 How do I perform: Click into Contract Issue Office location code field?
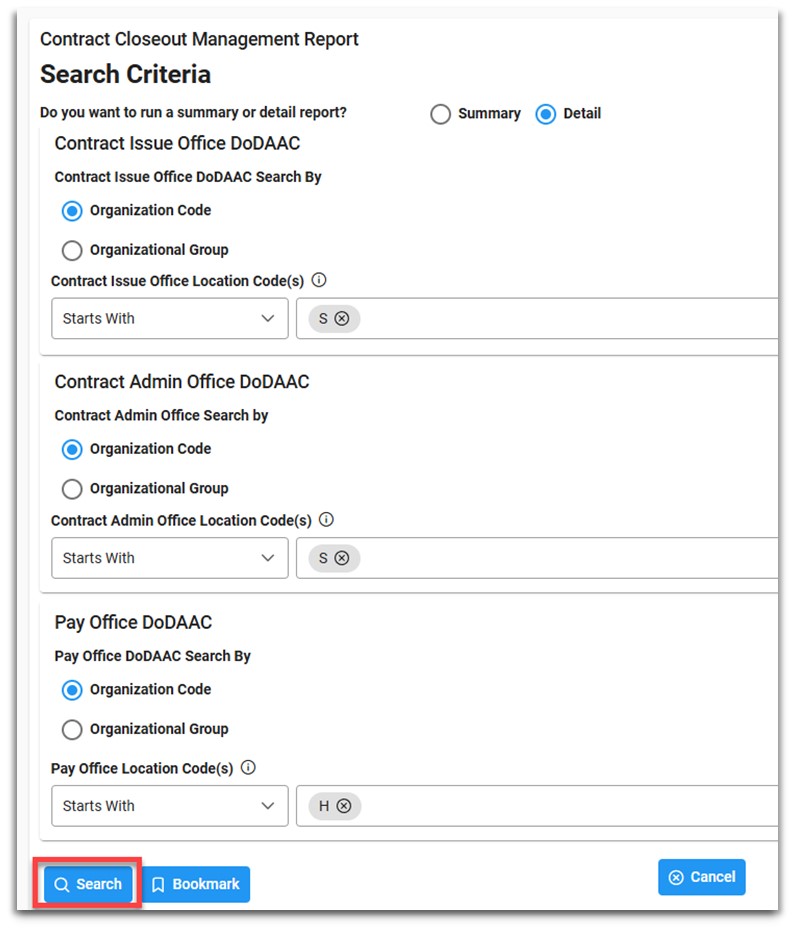(560, 319)
